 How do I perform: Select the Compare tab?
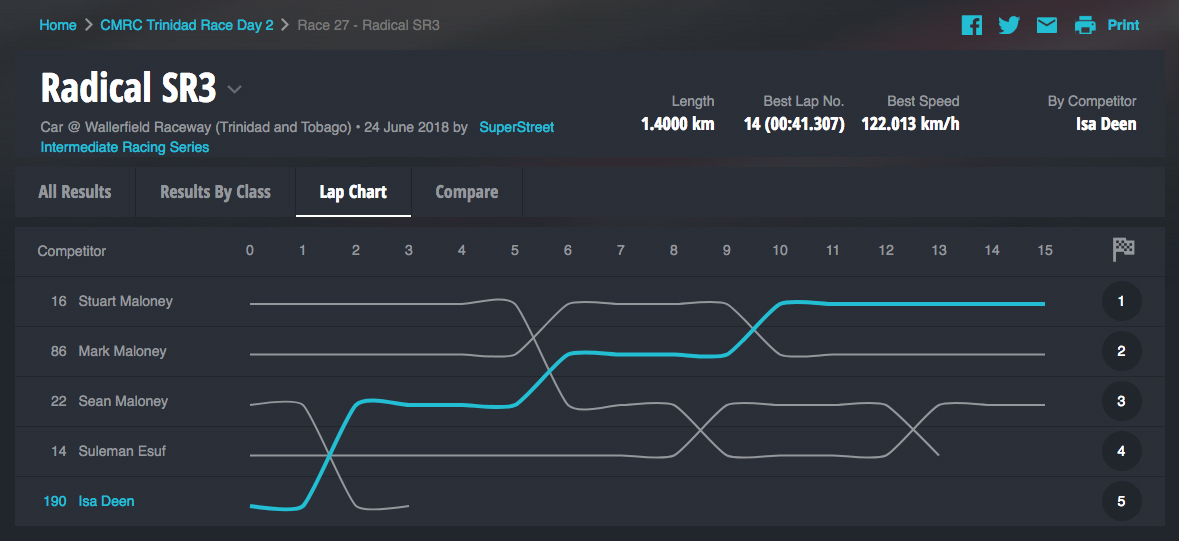point(466,192)
